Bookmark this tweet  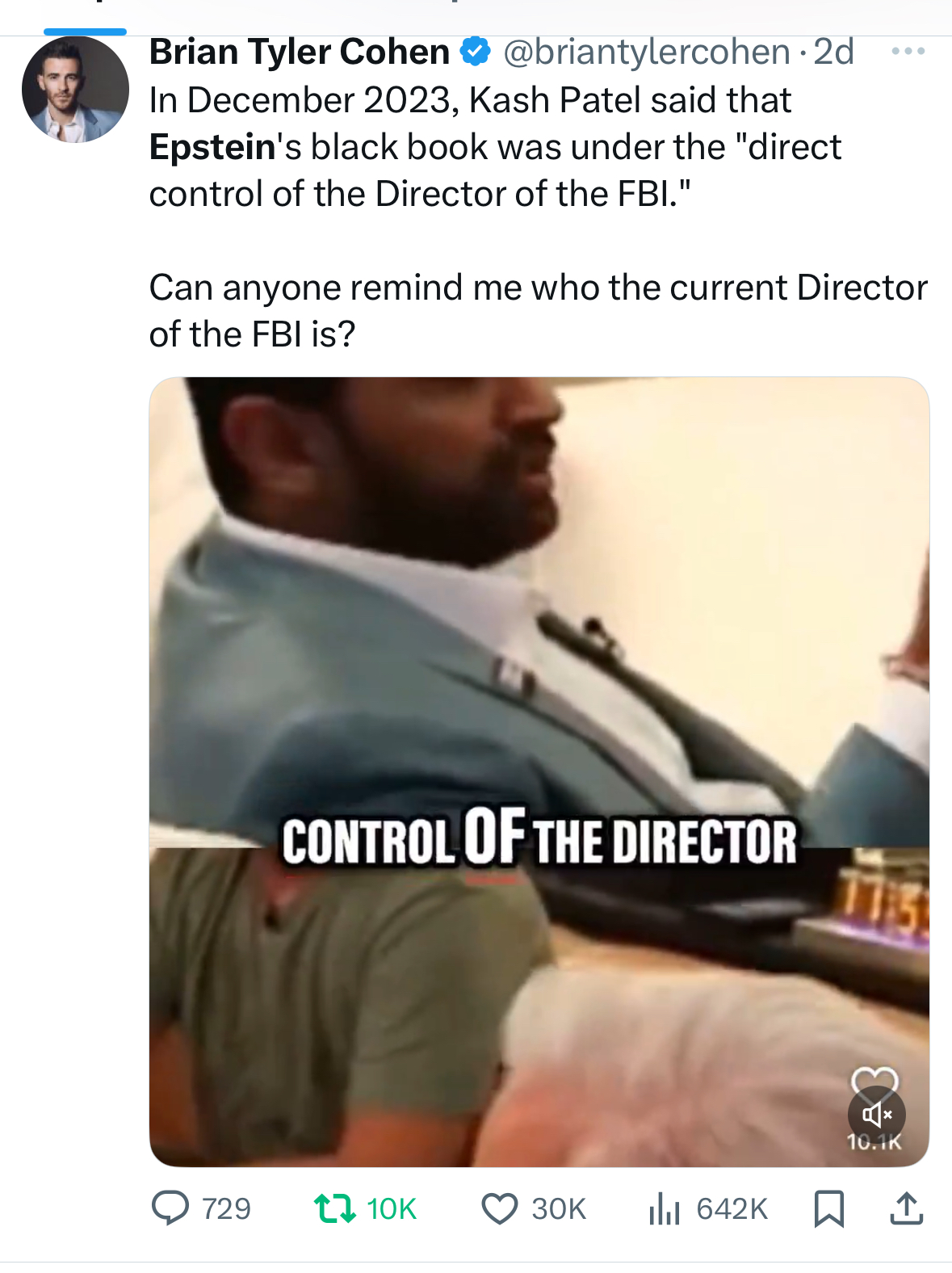click(829, 1208)
